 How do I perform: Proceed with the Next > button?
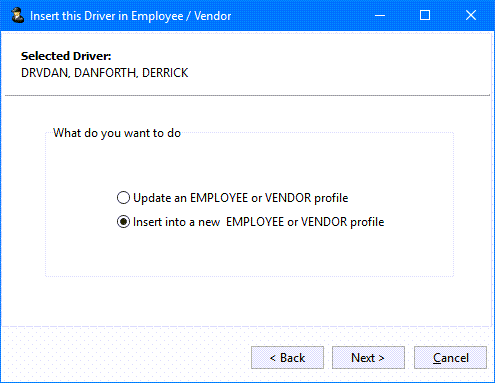pyautogui.click(x=368, y=358)
